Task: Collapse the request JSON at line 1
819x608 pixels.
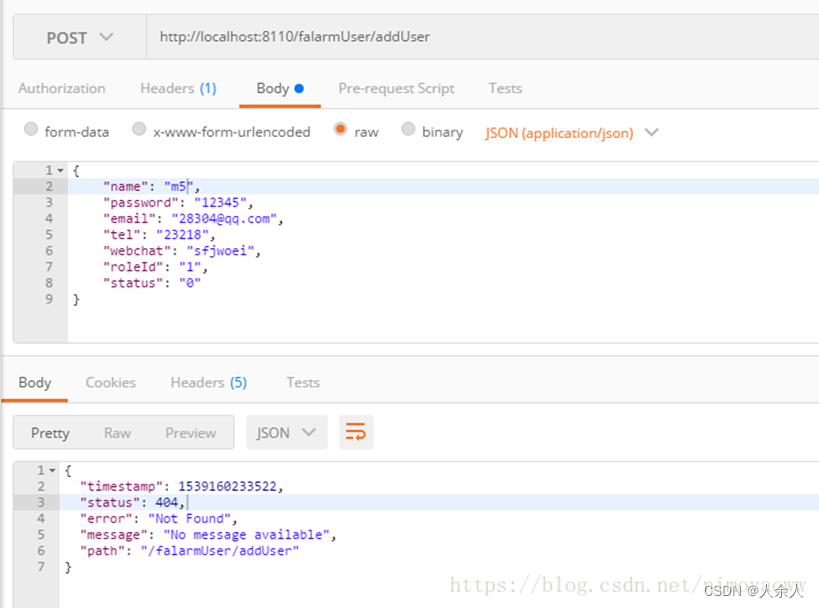Action: click(61, 170)
